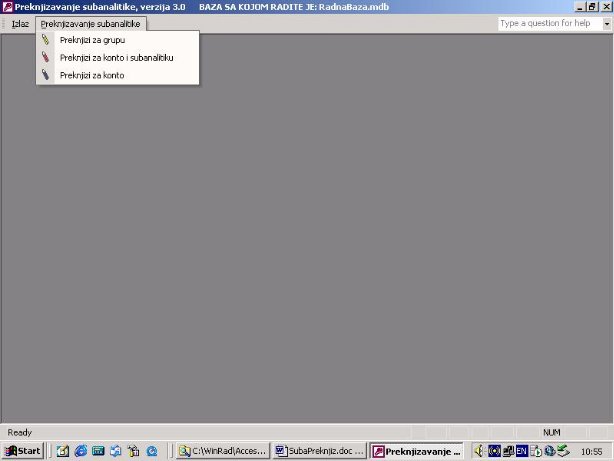The image size is (614, 461).
Task: Click the pen icon beside Preknjizi za grupu
Action: [x=46, y=40]
